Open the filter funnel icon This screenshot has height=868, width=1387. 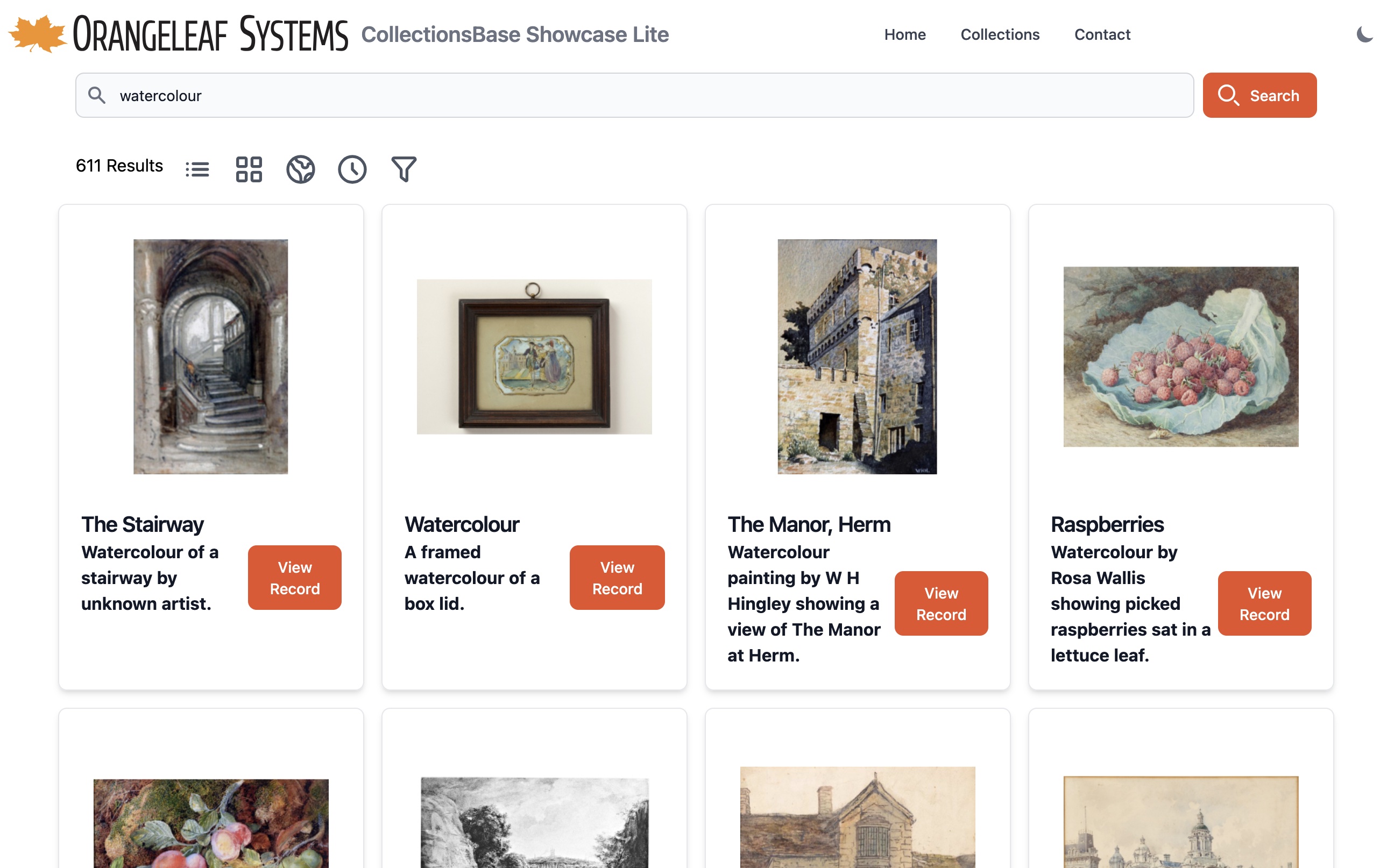click(x=404, y=169)
